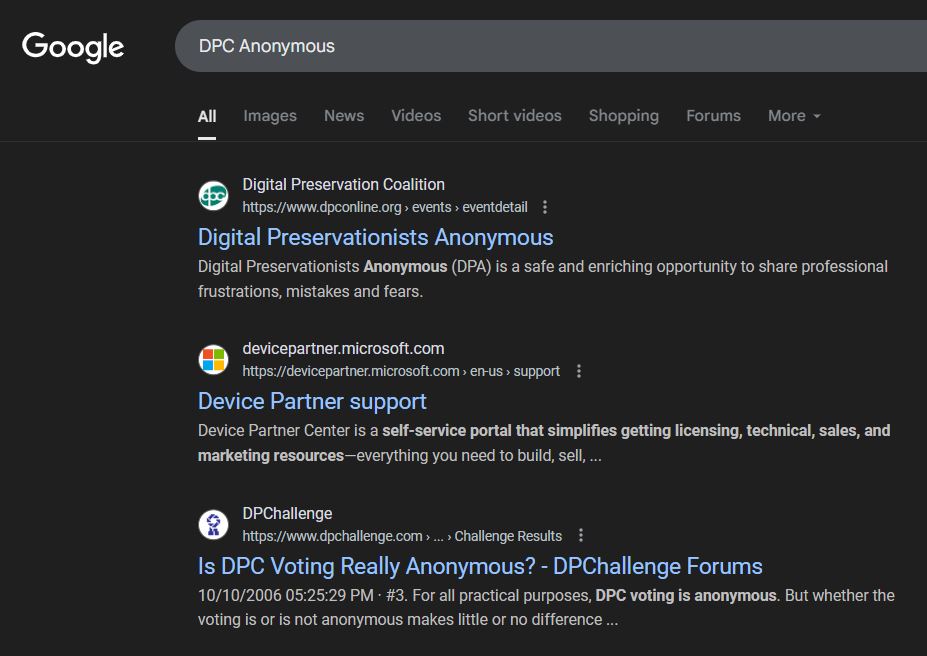Click the DPChallenge favicon
The width and height of the screenshot is (927, 656).
213,524
